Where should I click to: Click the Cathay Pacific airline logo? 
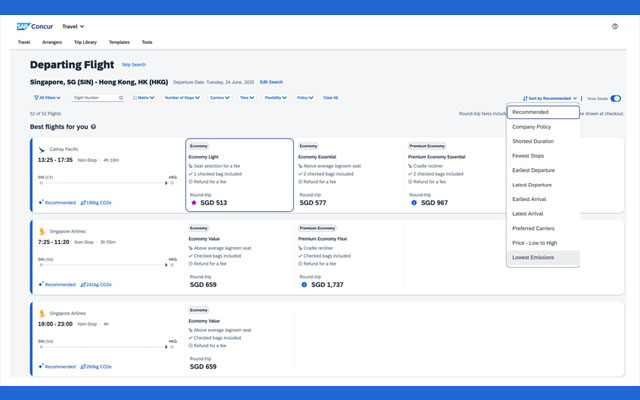click(42, 148)
